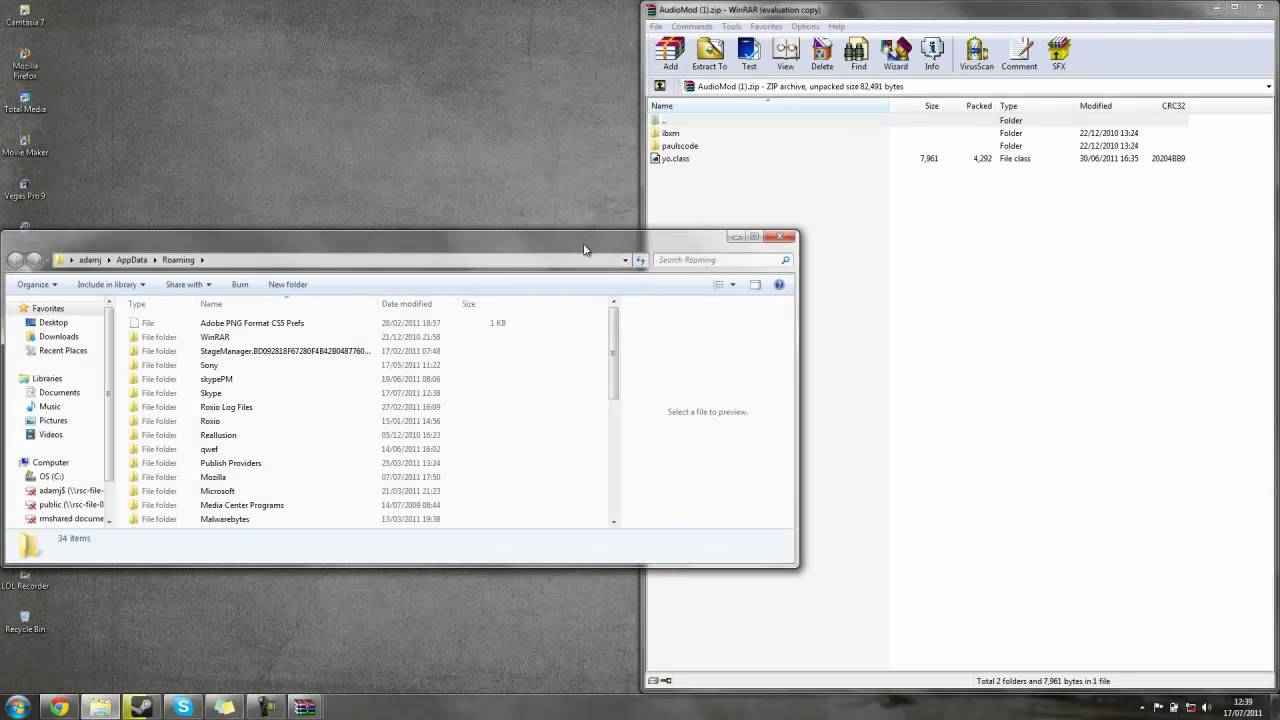This screenshot has height=720, width=1280.
Task: Click the Search Roaming input field
Action: [x=722, y=260]
